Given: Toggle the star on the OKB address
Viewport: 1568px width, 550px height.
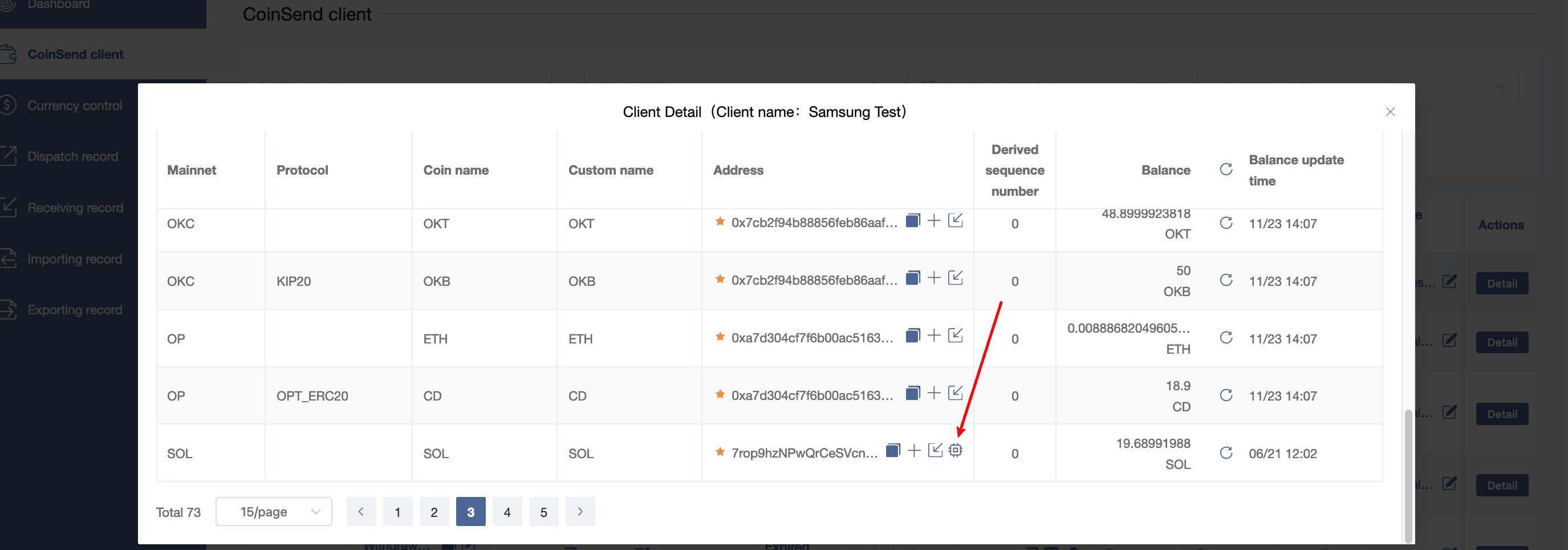Looking at the screenshot, I should 720,279.
